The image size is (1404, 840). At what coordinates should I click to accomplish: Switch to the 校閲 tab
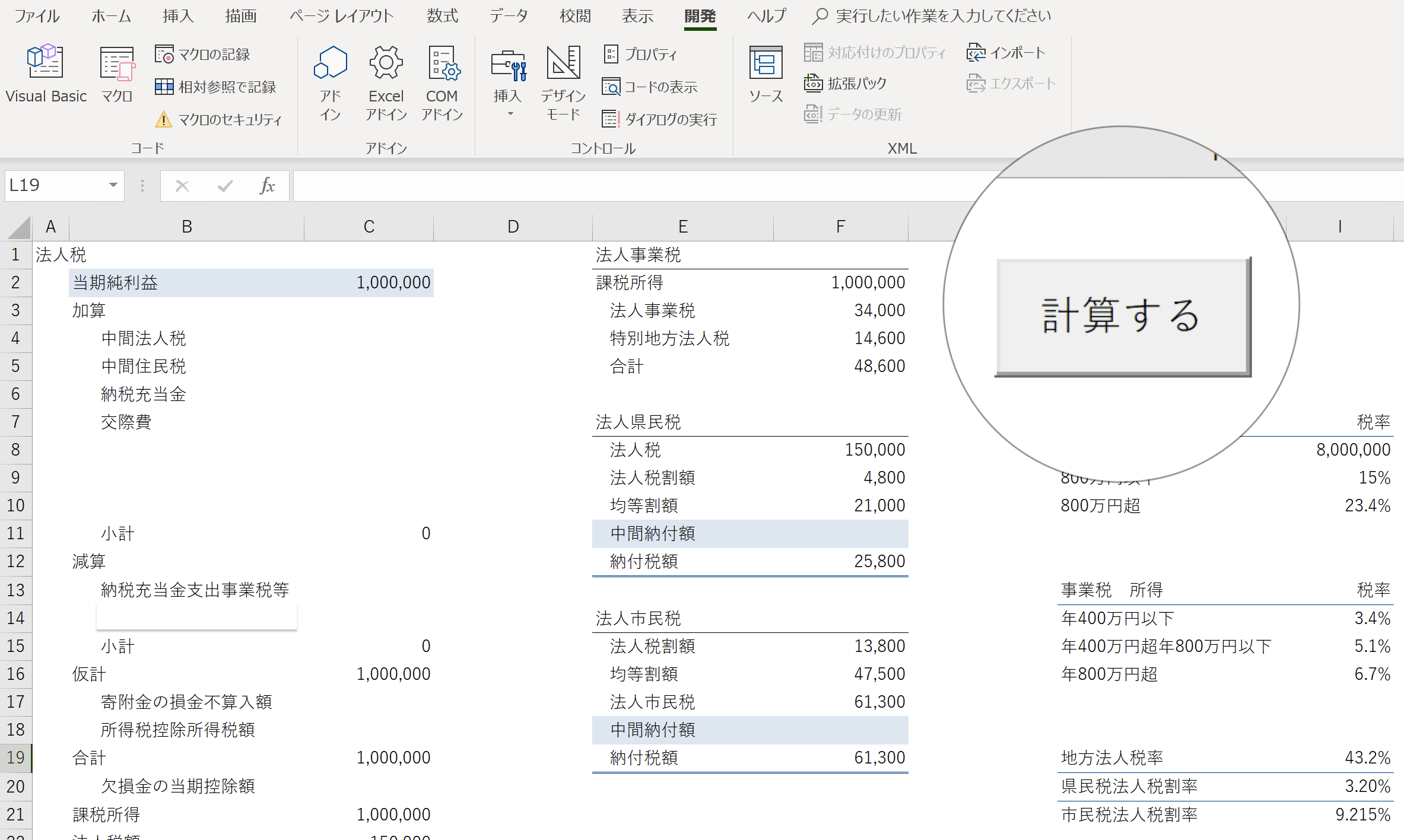coord(575,16)
